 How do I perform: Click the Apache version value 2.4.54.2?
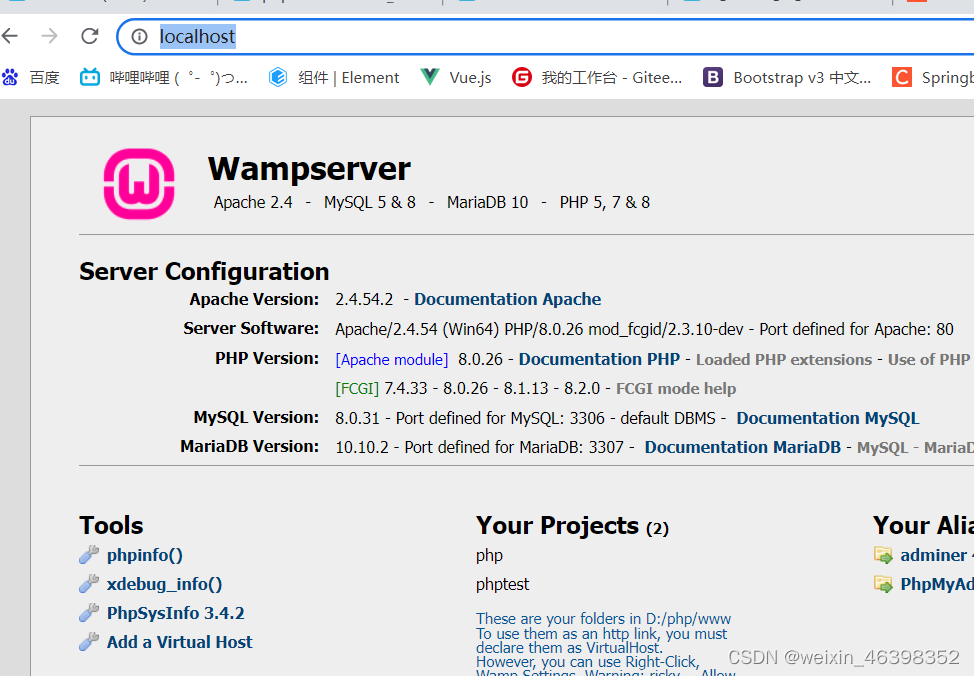[x=364, y=299]
